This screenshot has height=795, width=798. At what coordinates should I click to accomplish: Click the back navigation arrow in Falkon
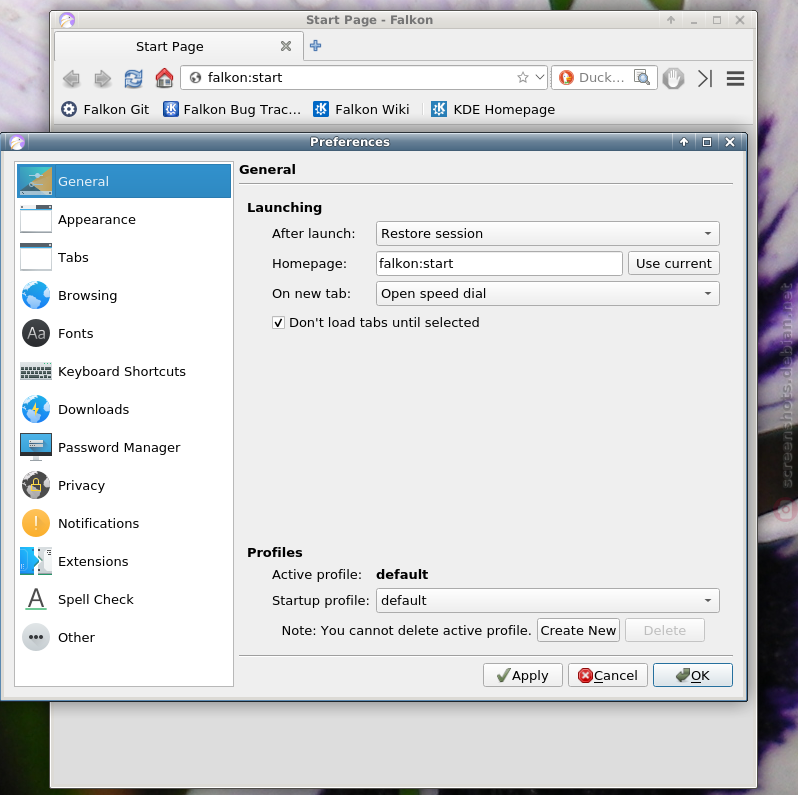[71, 78]
